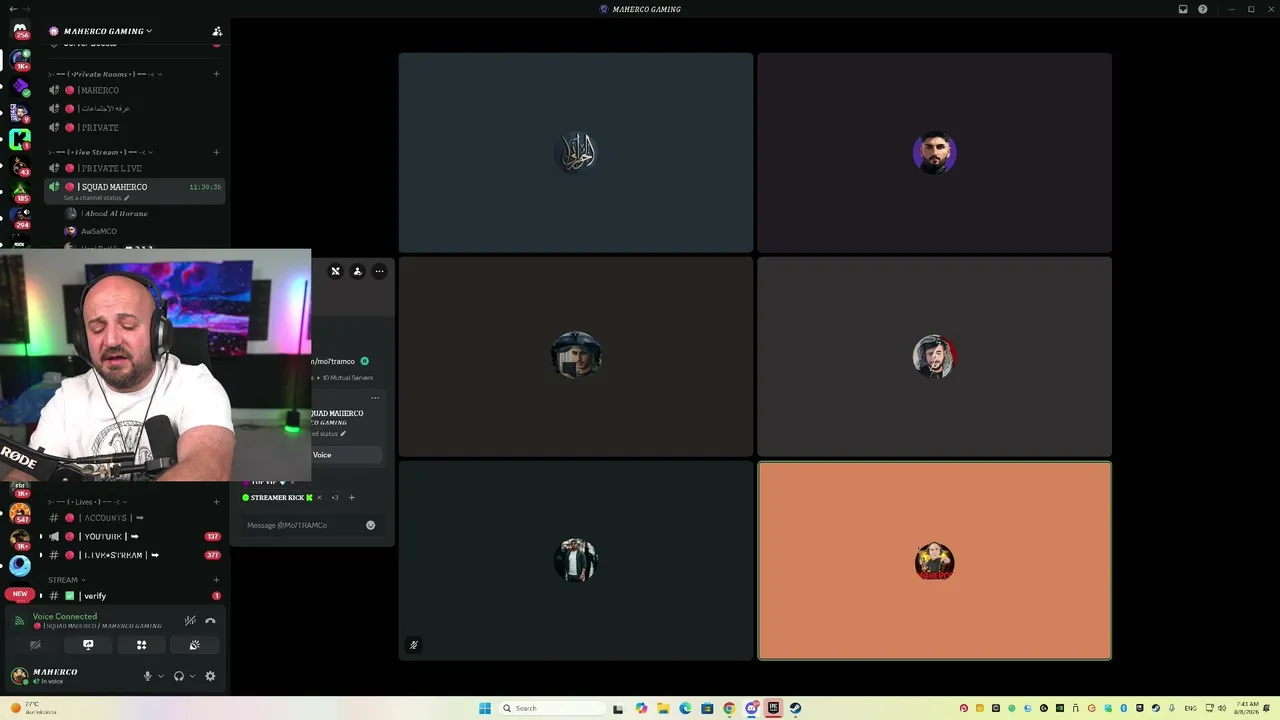Toggle headphone deafen
Viewport: 1280px width, 720px height.
pyautogui.click(x=179, y=676)
